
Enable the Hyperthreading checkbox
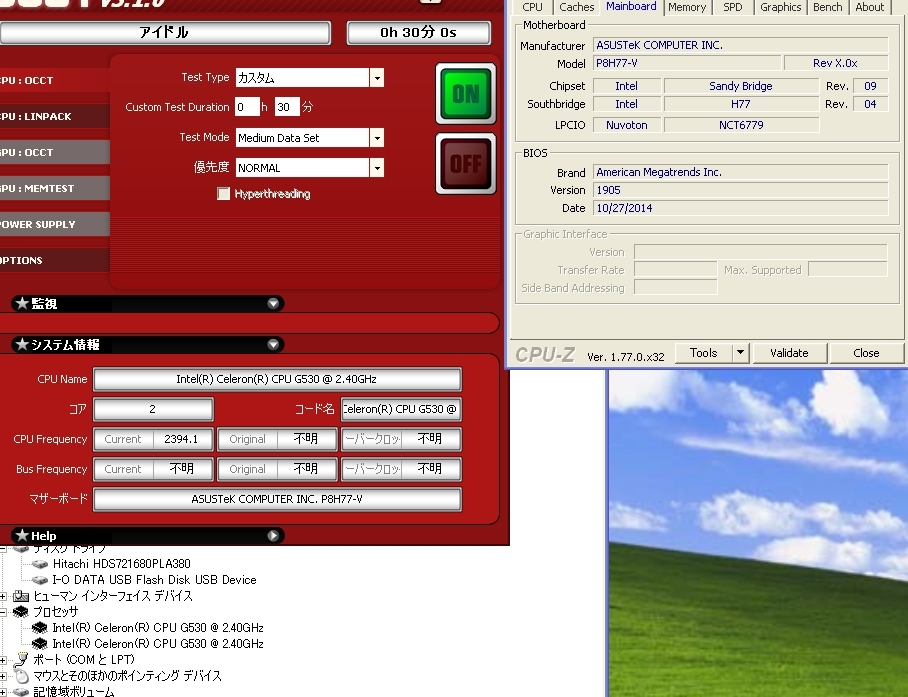pyautogui.click(x=224, y=194)
